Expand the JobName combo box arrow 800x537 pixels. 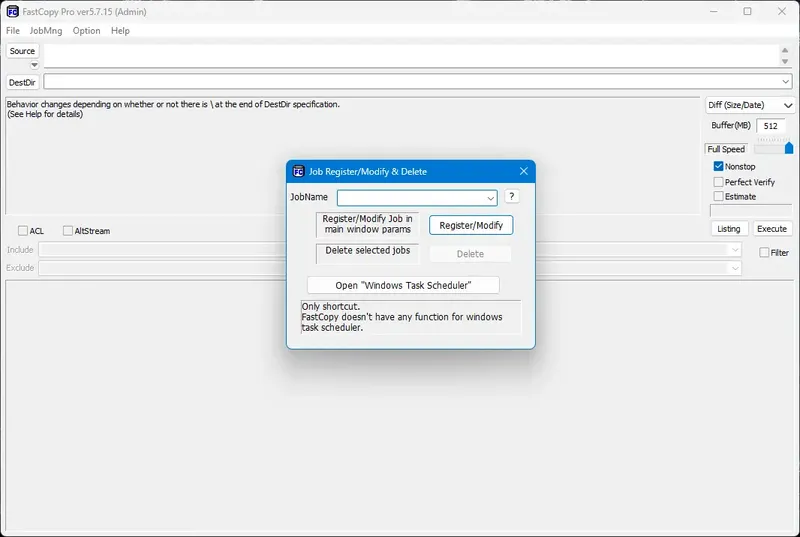tap(490, 198)
